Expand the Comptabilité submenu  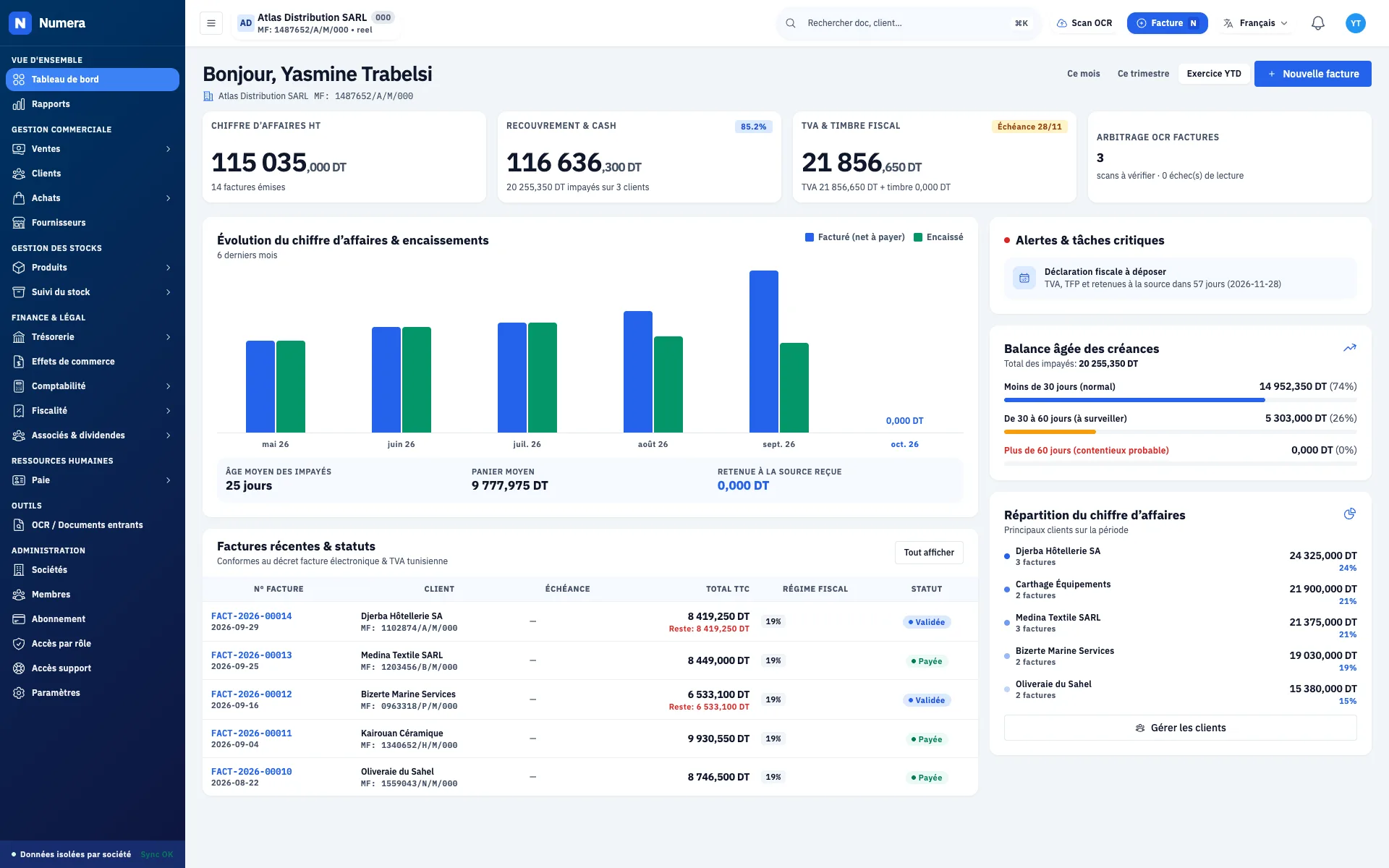click(169, 386)
